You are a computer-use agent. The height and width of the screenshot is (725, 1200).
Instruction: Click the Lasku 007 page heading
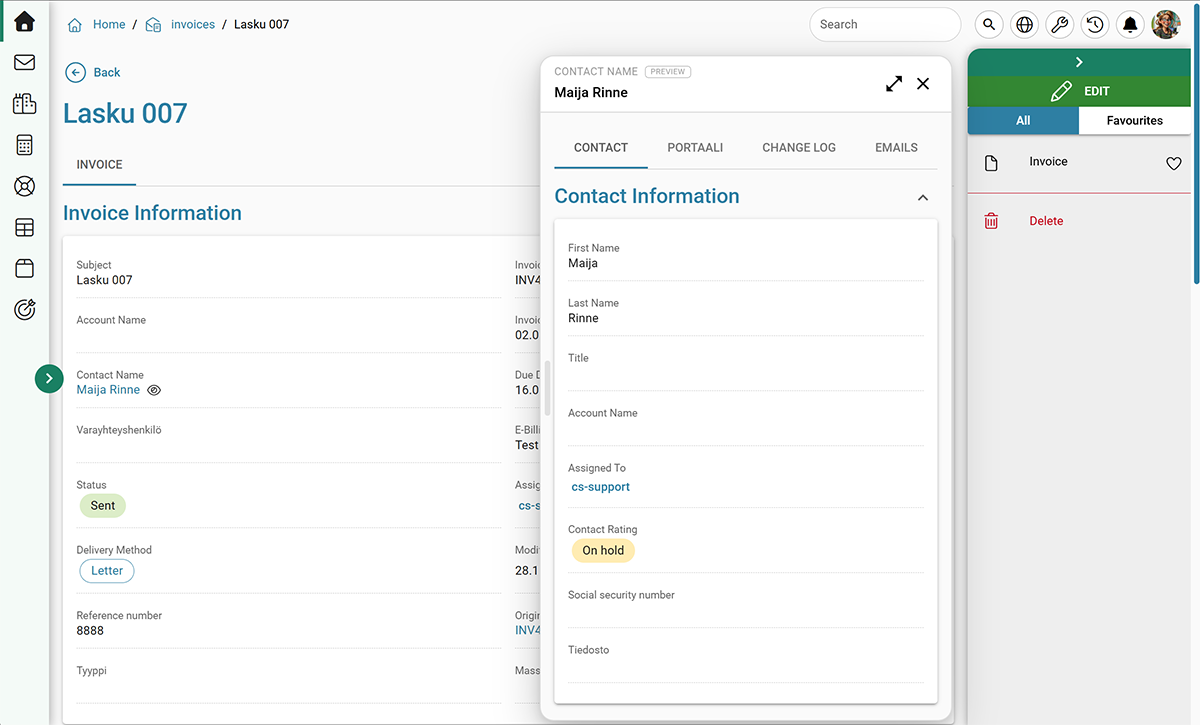[x=125, y=113]
